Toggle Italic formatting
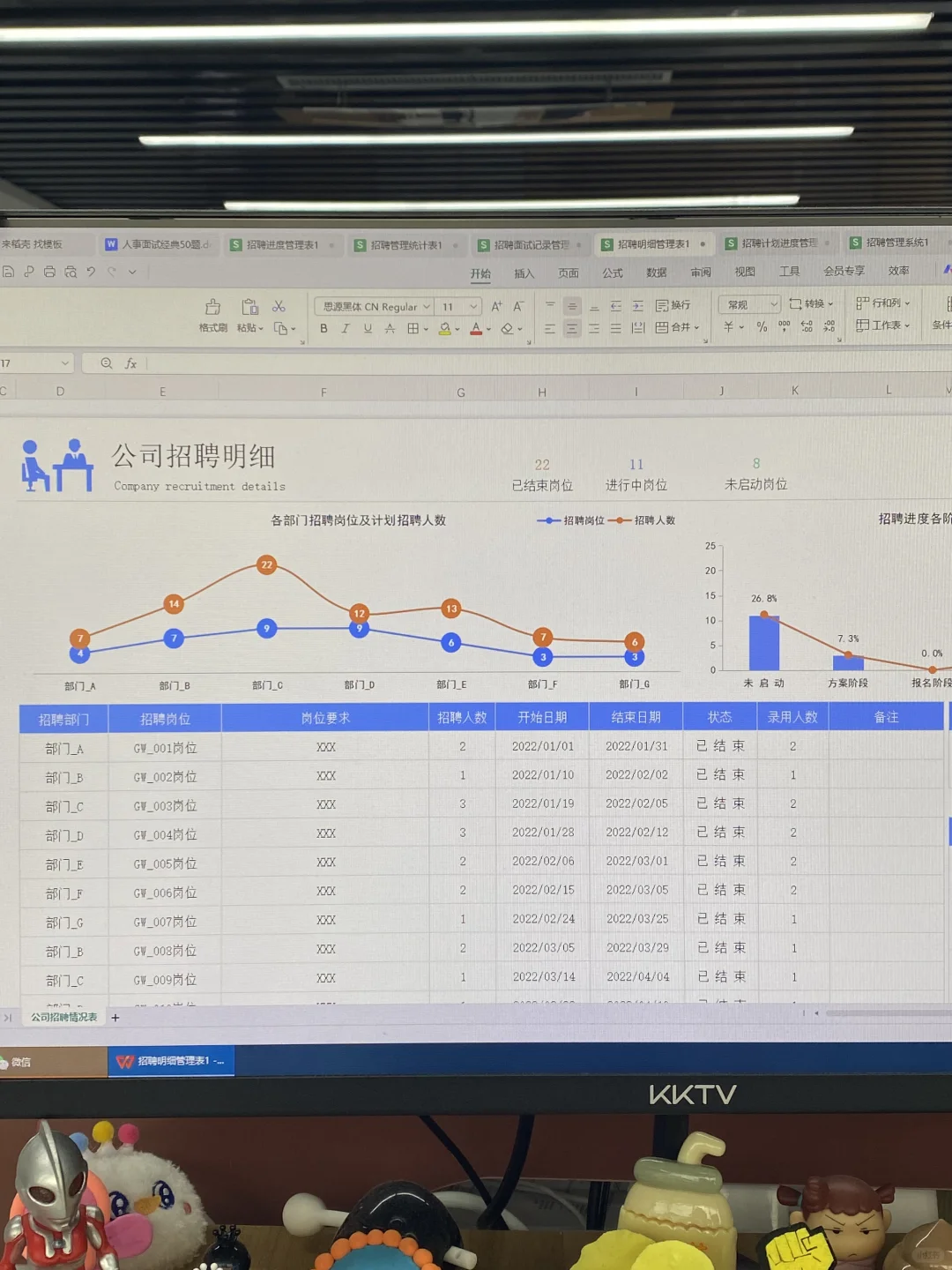This screenshot has height=1270, width=952. (x=346, y=328)
